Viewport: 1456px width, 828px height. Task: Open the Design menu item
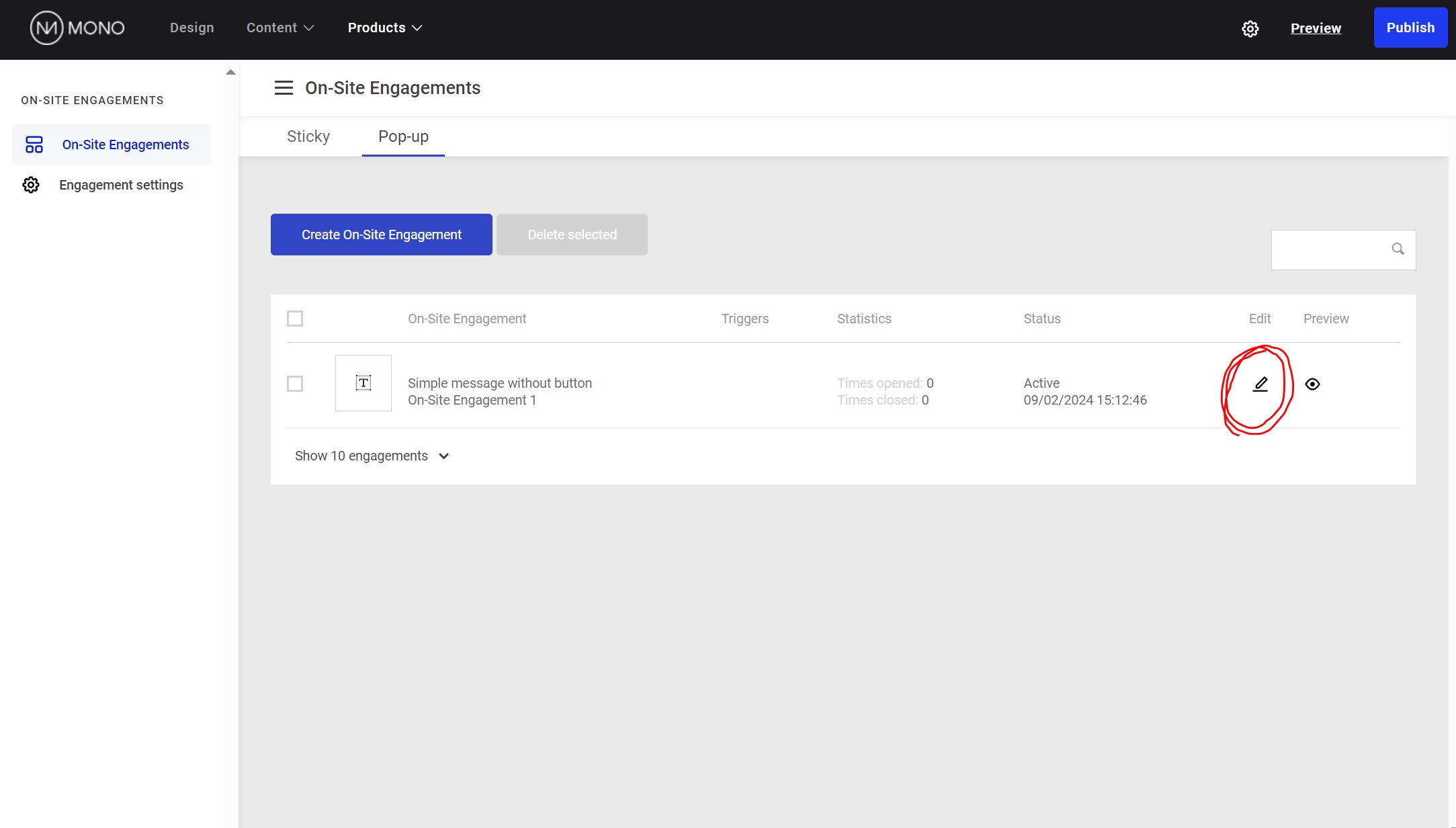191,28
